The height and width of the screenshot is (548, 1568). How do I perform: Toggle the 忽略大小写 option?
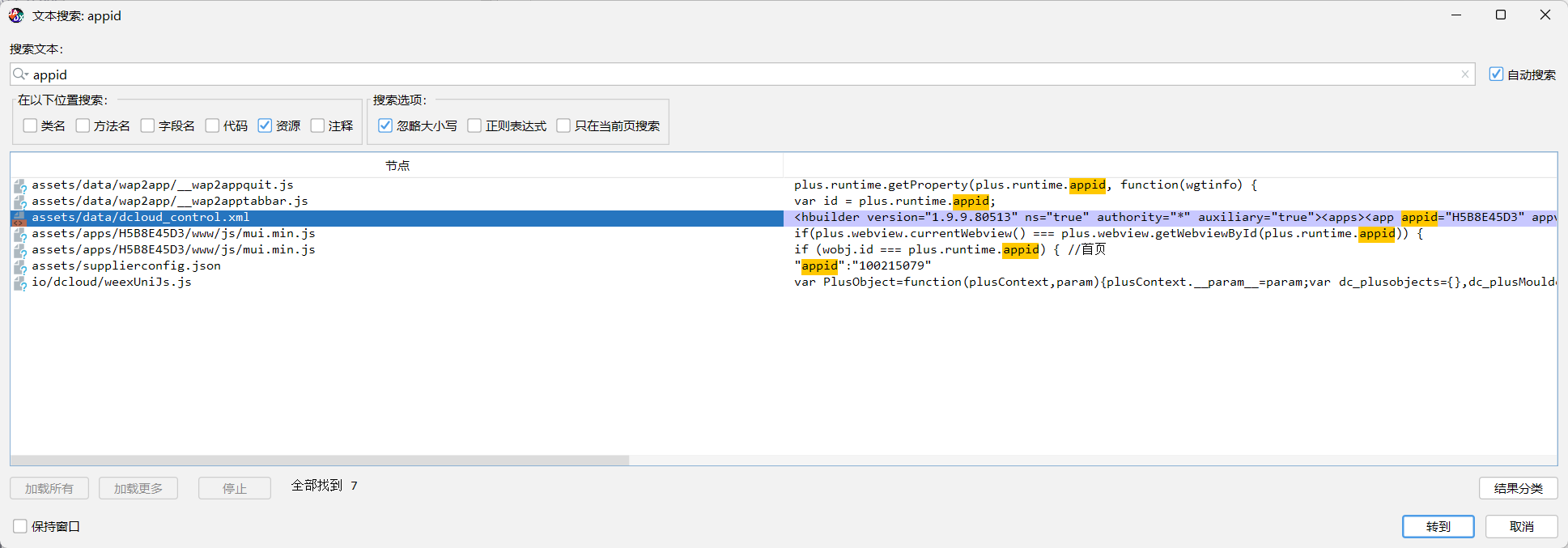tap(385, 125)
